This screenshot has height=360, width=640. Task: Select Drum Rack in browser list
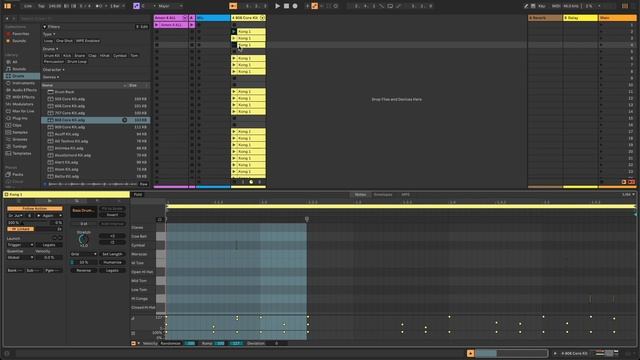pyautogui.click(x=96, y=92)
